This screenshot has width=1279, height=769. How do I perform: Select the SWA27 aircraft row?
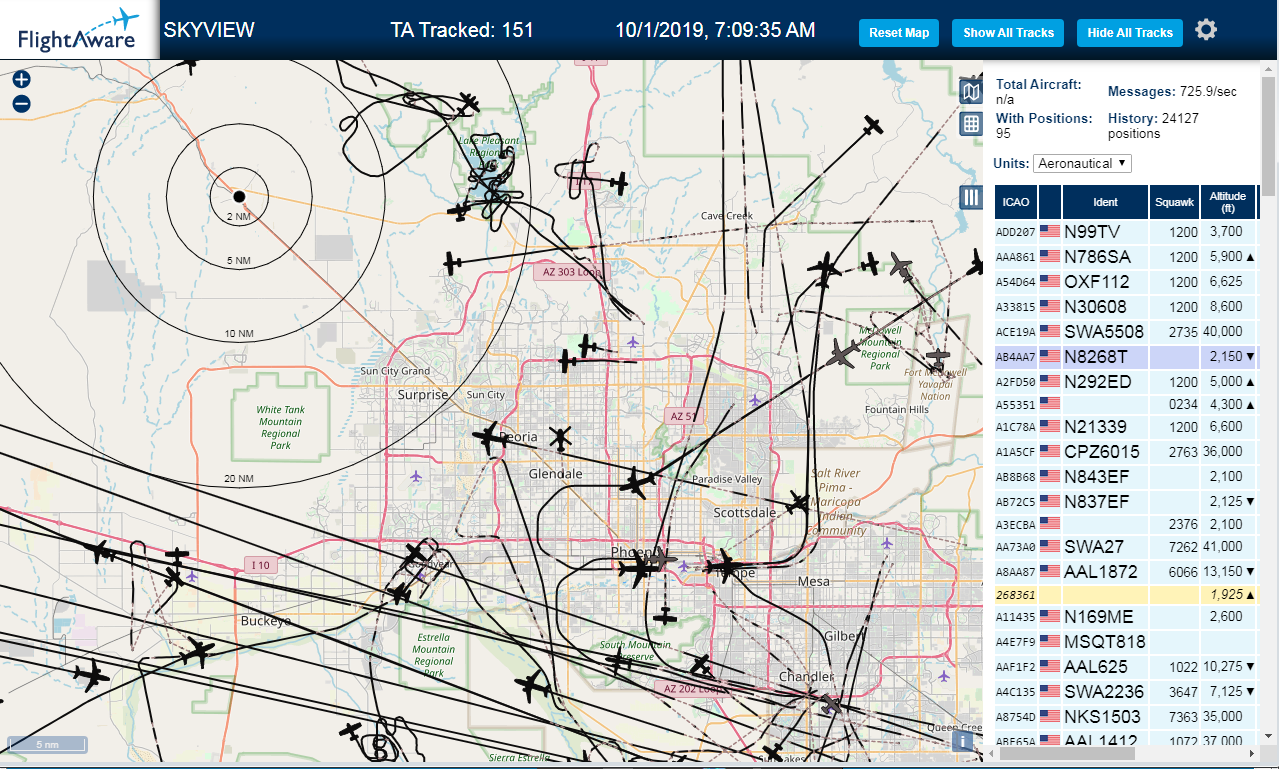coord(1127,546)
